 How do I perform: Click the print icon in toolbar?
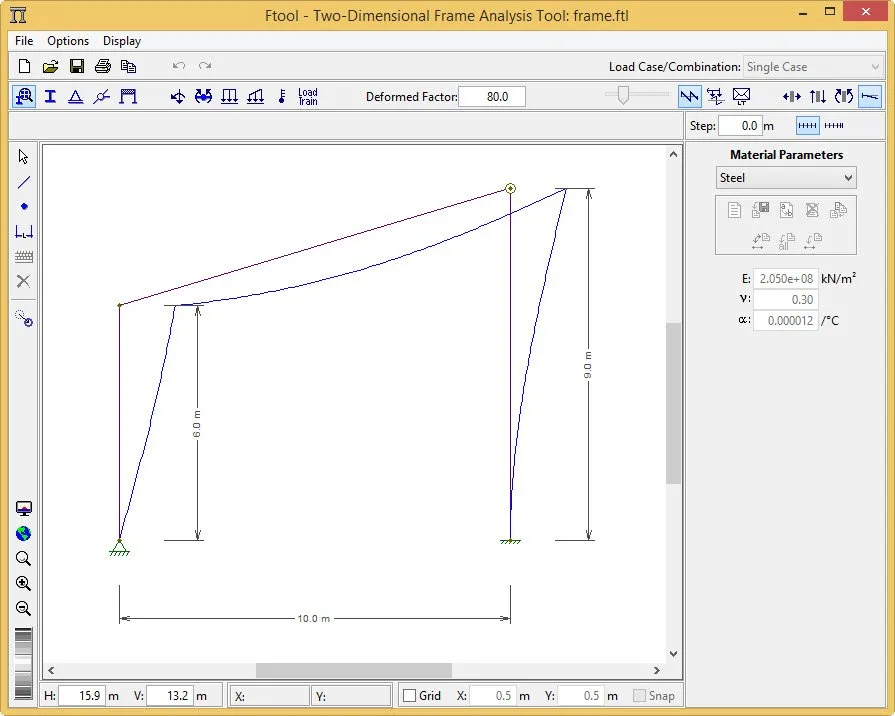point(103,66)
